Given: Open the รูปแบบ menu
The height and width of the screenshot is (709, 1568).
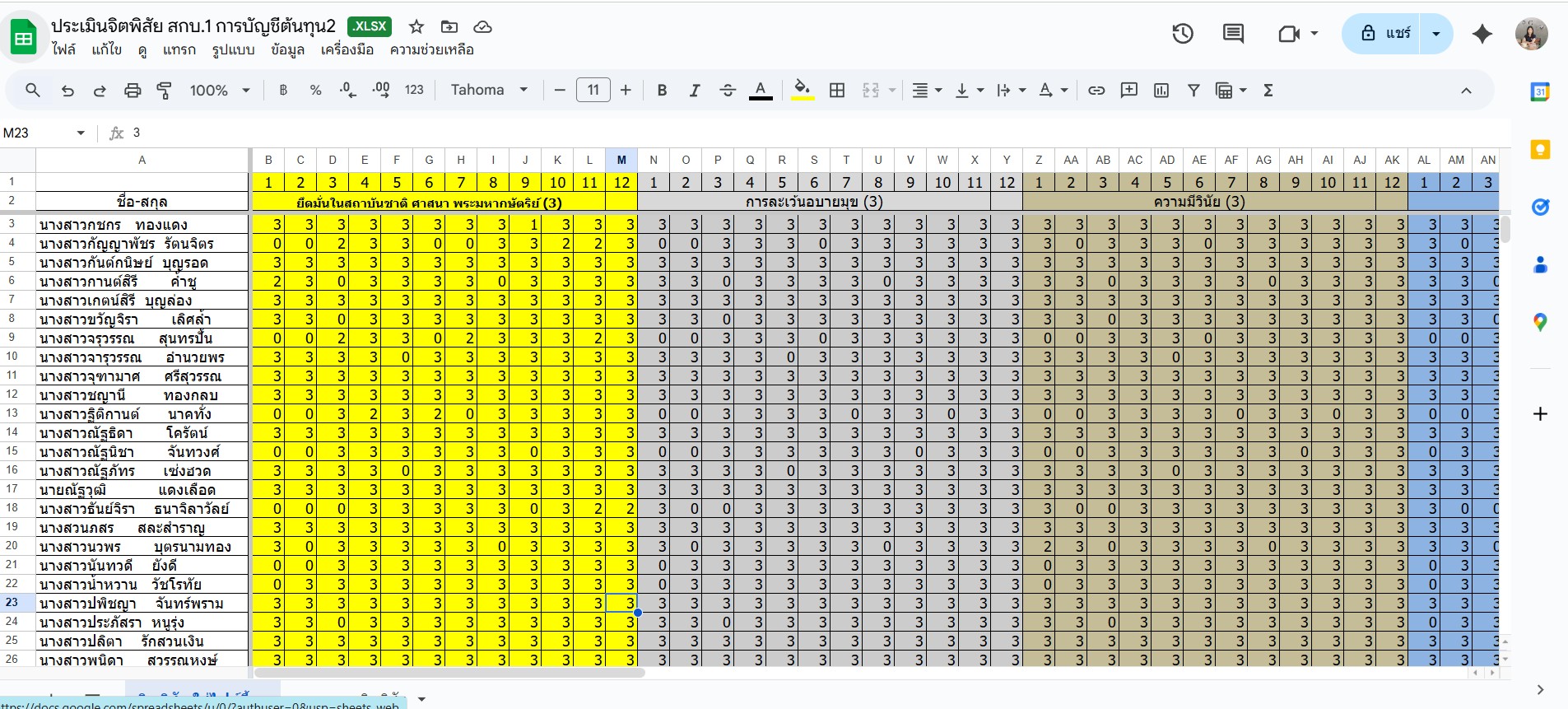Looking at the screenshot, I should point(233,49).
